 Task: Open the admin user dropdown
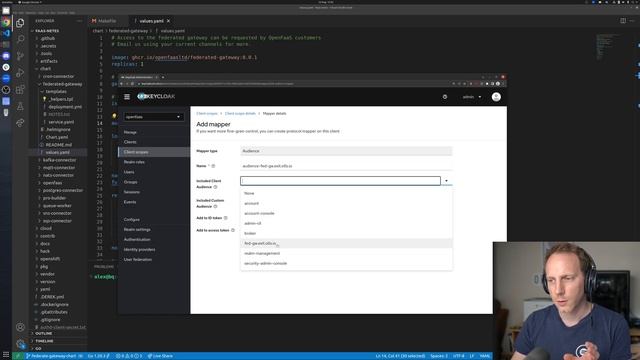pos(472,97)
